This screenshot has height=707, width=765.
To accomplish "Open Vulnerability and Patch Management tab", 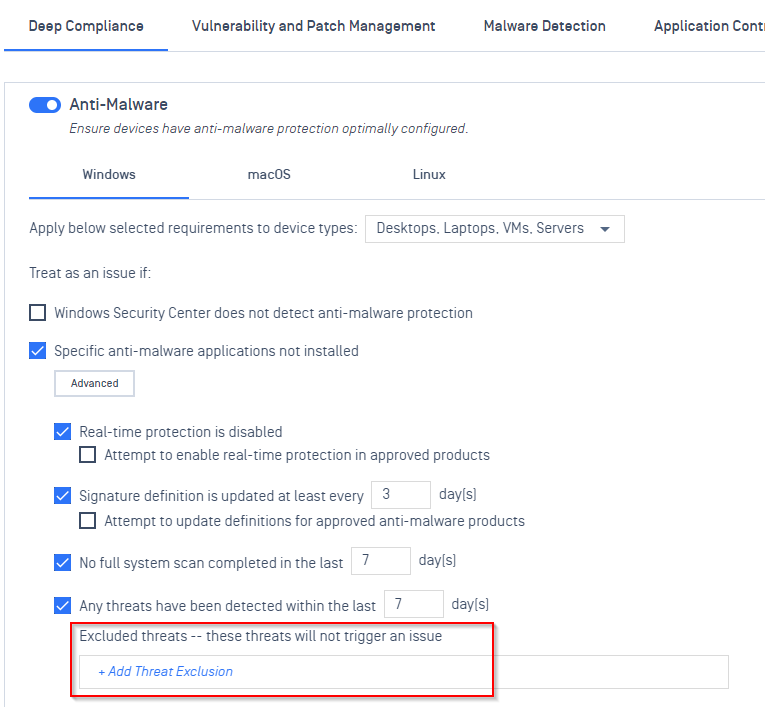I will (x=313, y=26).
